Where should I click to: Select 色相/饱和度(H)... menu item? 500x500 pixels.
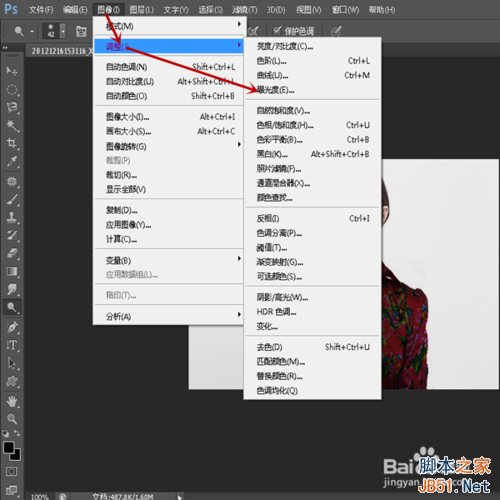coord(312,125)
